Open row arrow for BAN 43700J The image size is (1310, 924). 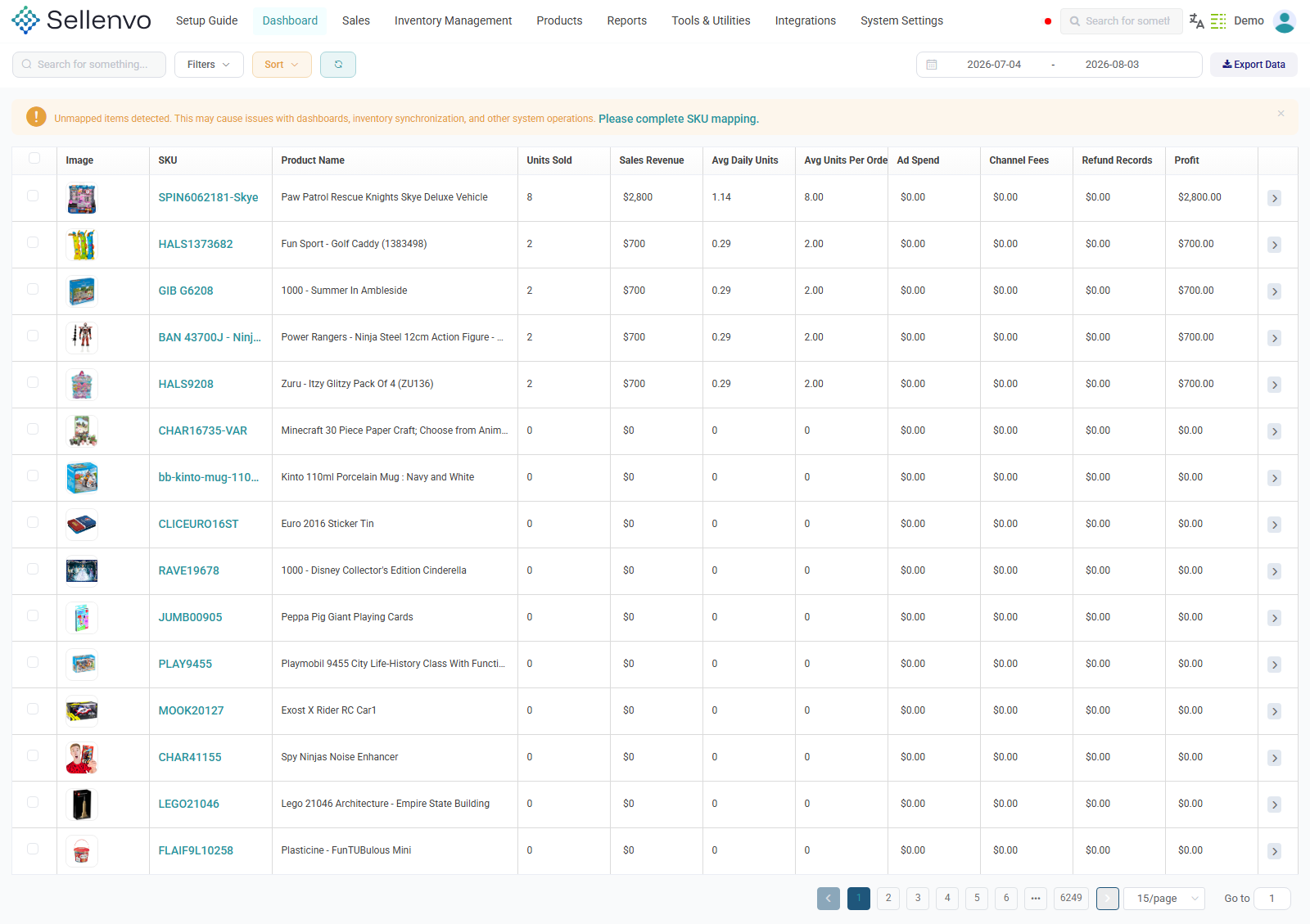tap(1274, 338)
